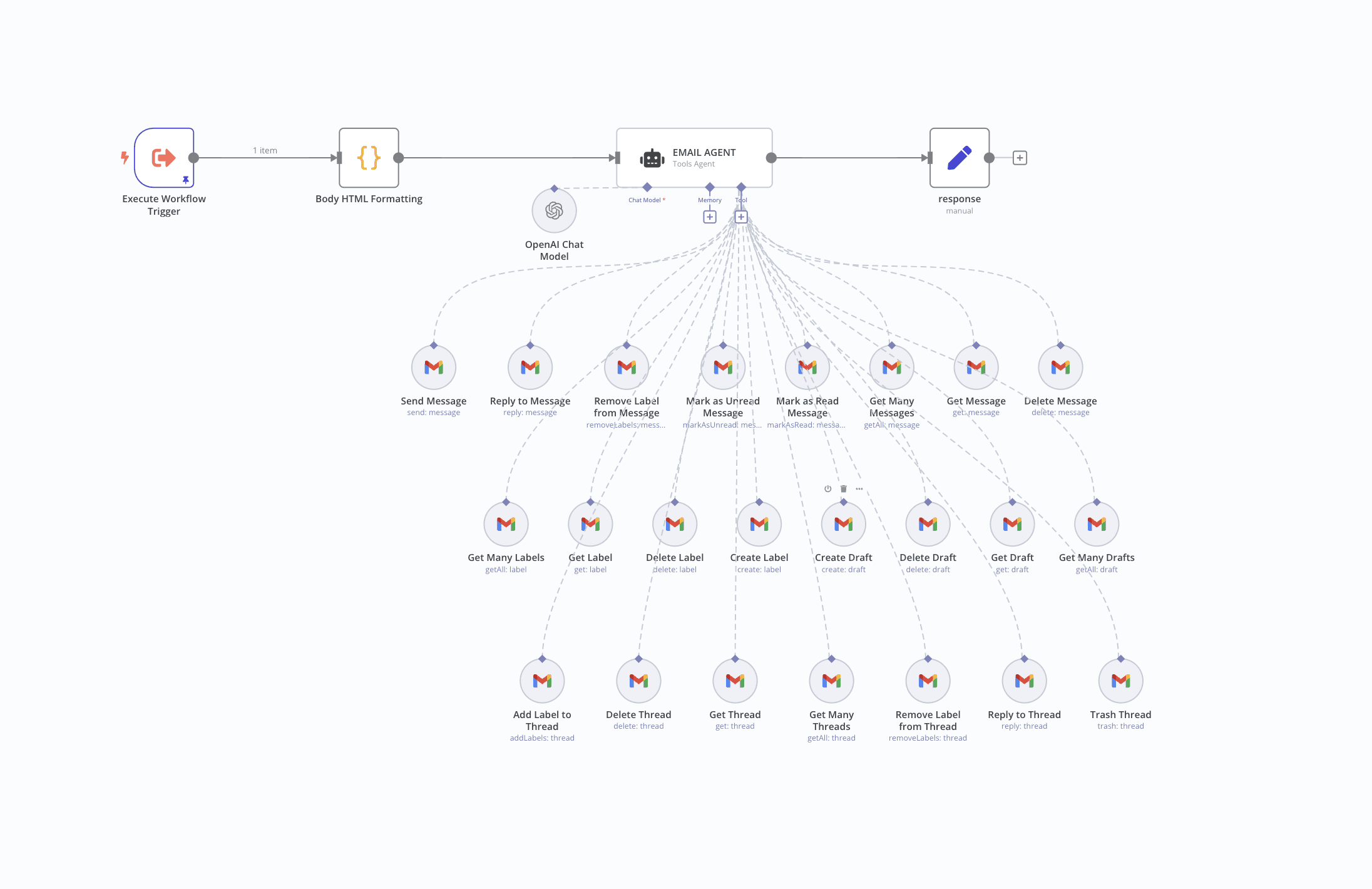Image resolution: width=1372 pixels, height=889 pixels.
Task: Select Remove Label from Thread node
Action: pos(928,681)
